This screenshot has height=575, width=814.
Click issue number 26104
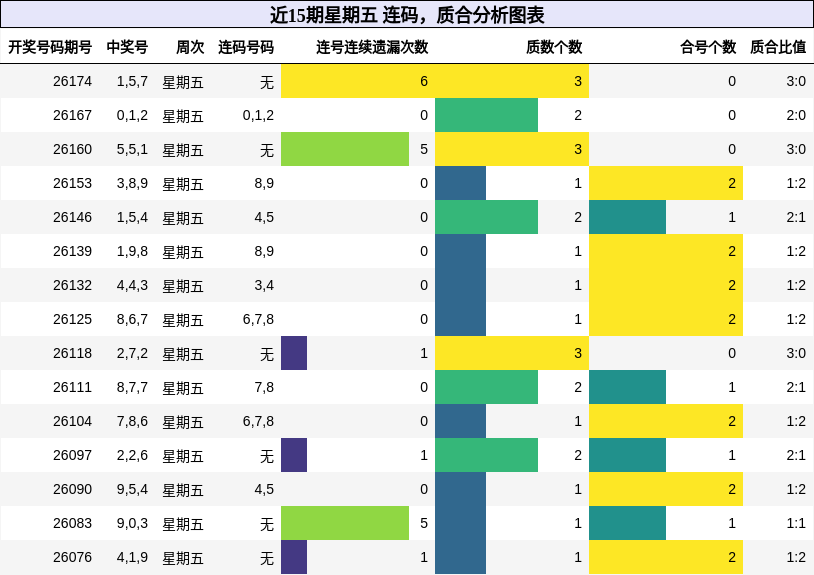point(72,421)
